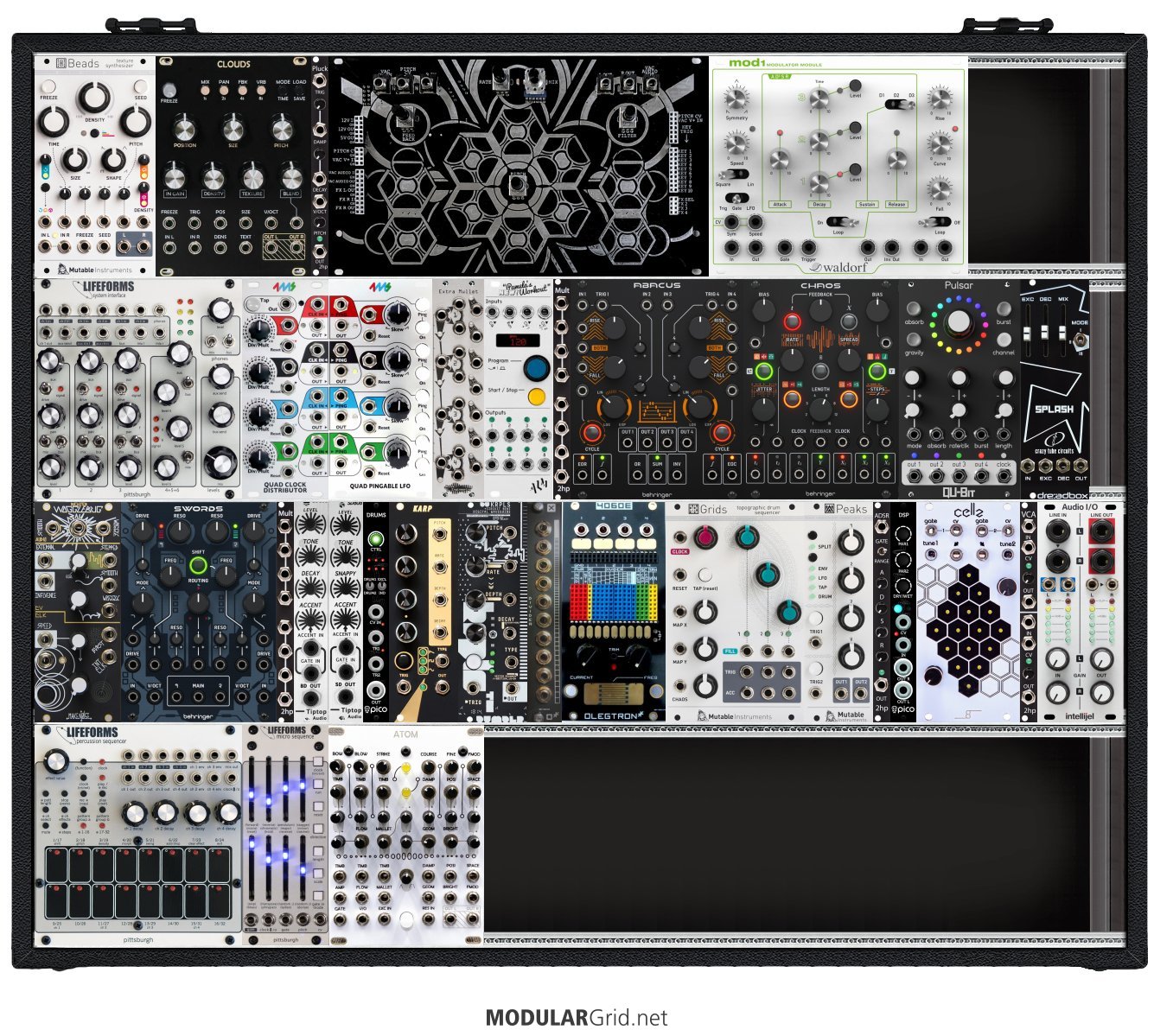Screen dimensions: 1154x1036
Task: Push the Tap button on Quad Clock Distributor
Action: pos(252,303)
